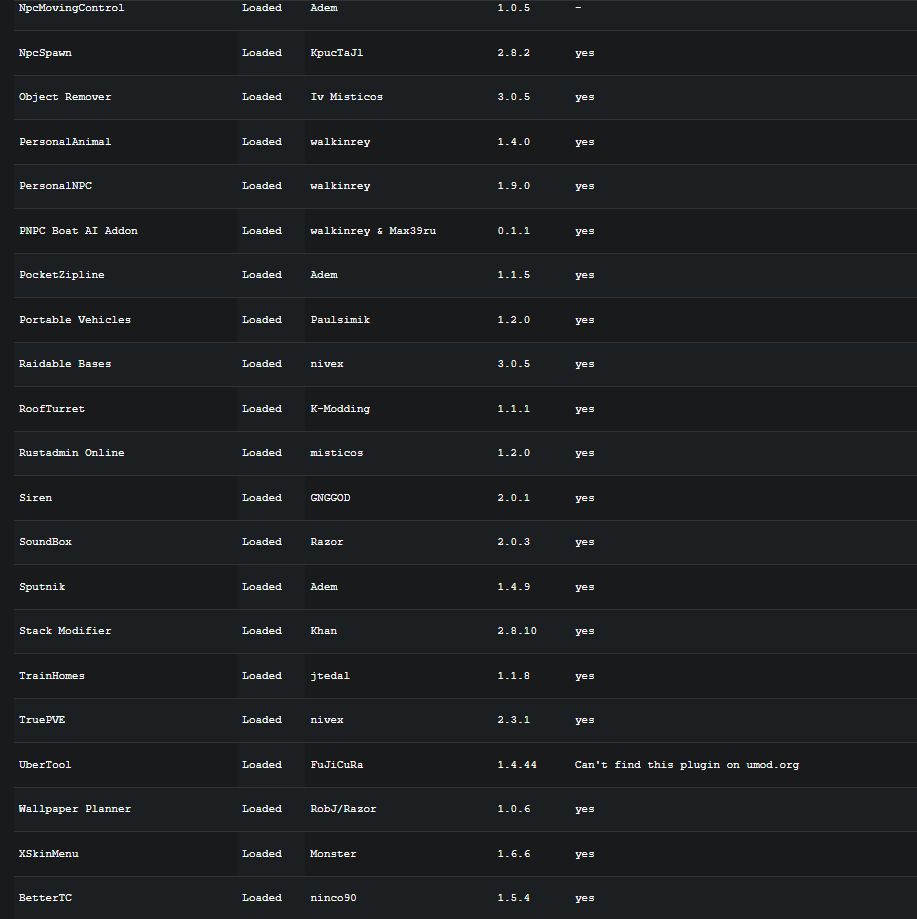Screen dimensions: 917x919
Task: Select version 3.0.5 in the Raidable Bases row
Action: [x=514, y=364]
